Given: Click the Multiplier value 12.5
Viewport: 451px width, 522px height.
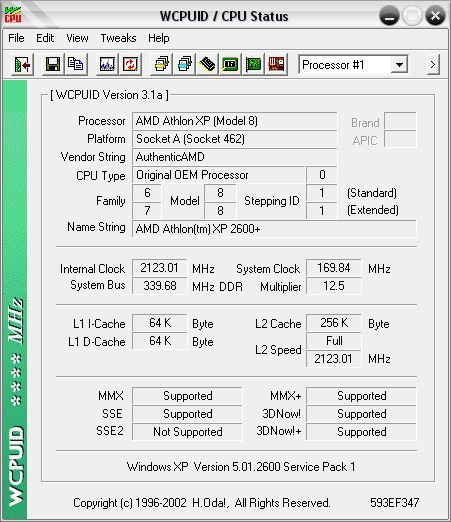Looking at the screenshot, I should [x=333, y=286].
